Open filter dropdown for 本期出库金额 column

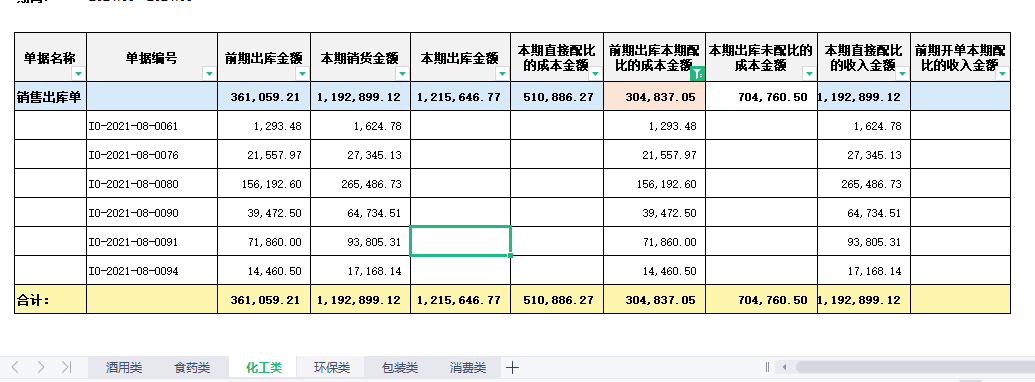(x=502, y=74)
